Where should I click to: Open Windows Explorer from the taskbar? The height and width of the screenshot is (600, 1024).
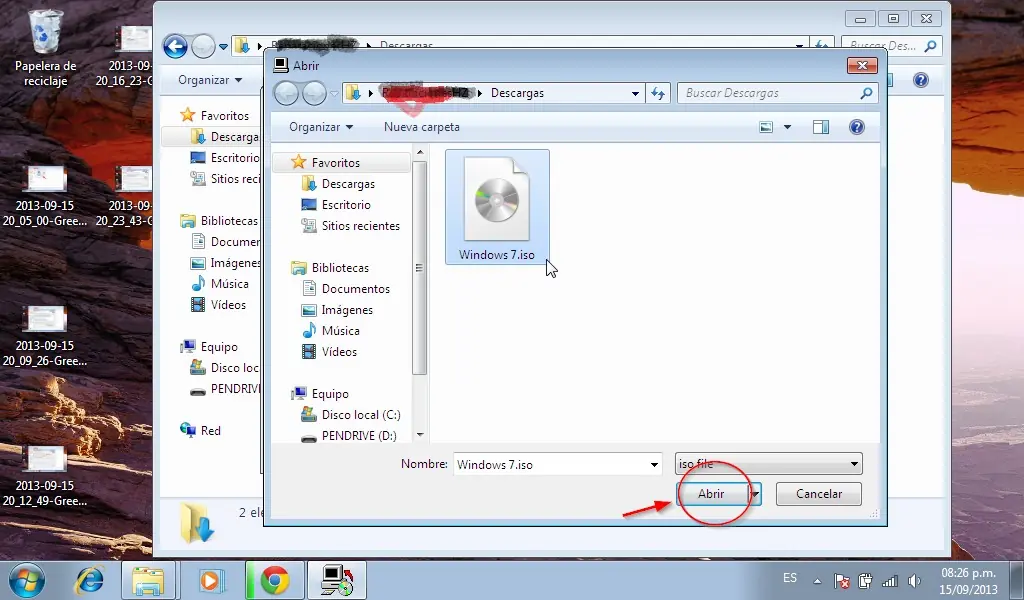pyautogui.click(x=148, y=580)
